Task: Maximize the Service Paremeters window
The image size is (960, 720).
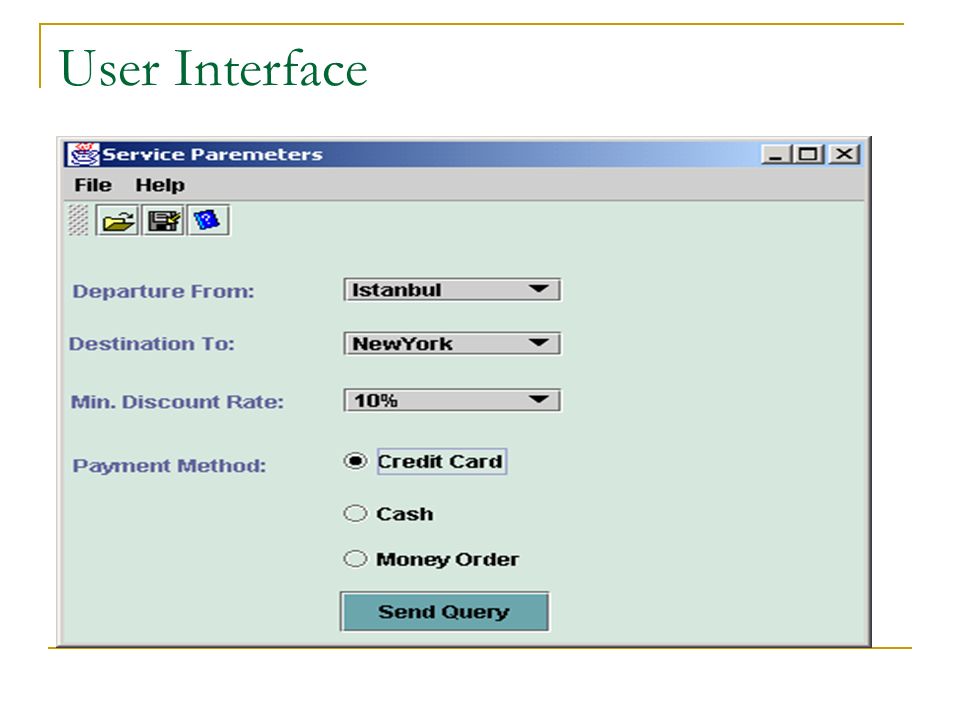Action: pyautogui.click(x=808, y=154)
